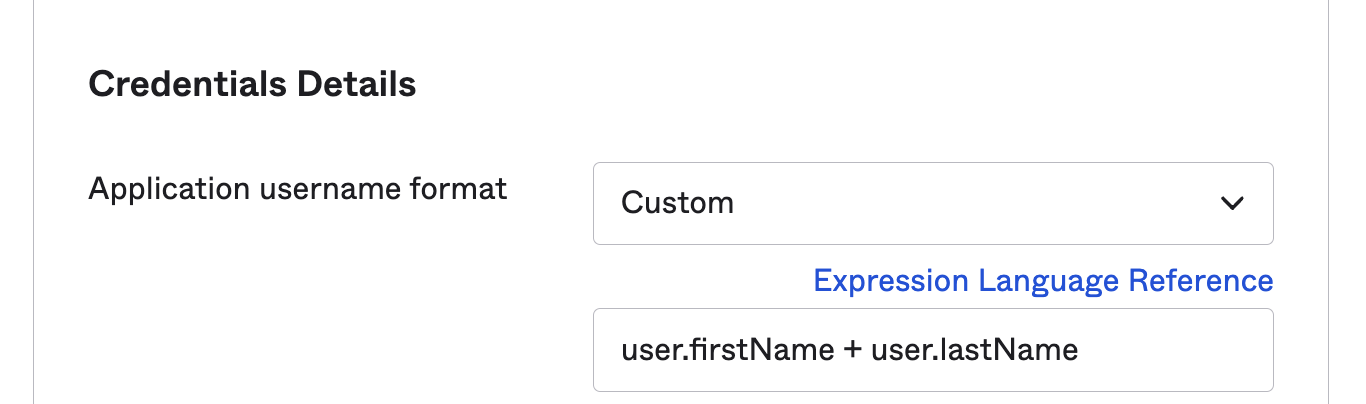Click the Application username format label
Screen dimensions: 1366x404
click(x=298, y=188)
